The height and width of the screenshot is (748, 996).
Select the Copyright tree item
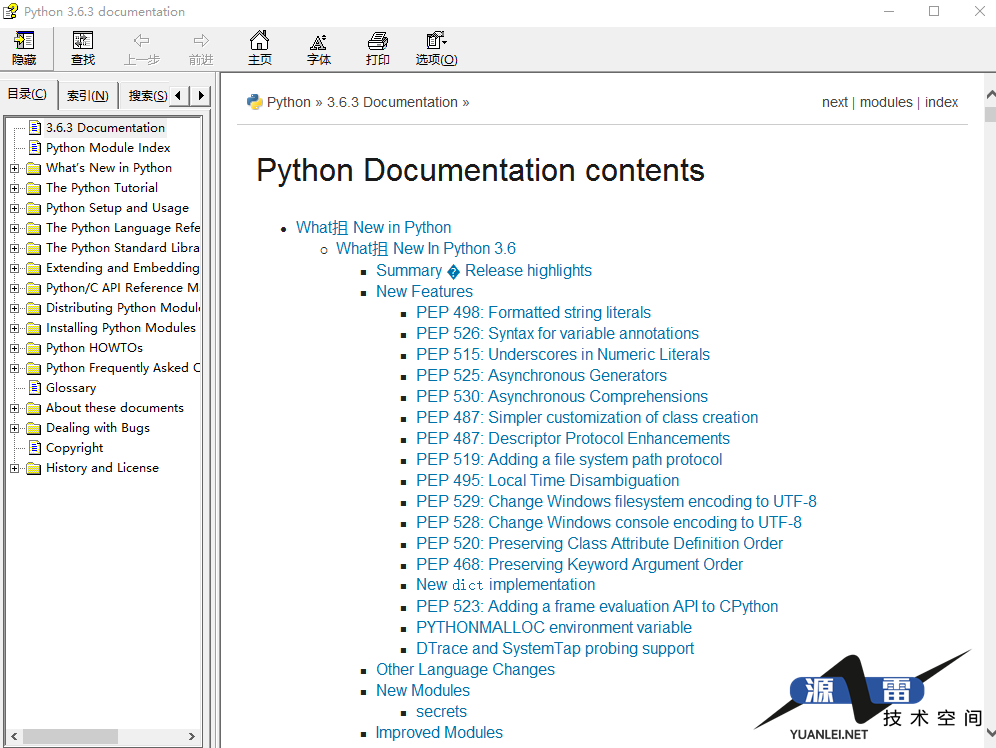[x=74, y=448]
